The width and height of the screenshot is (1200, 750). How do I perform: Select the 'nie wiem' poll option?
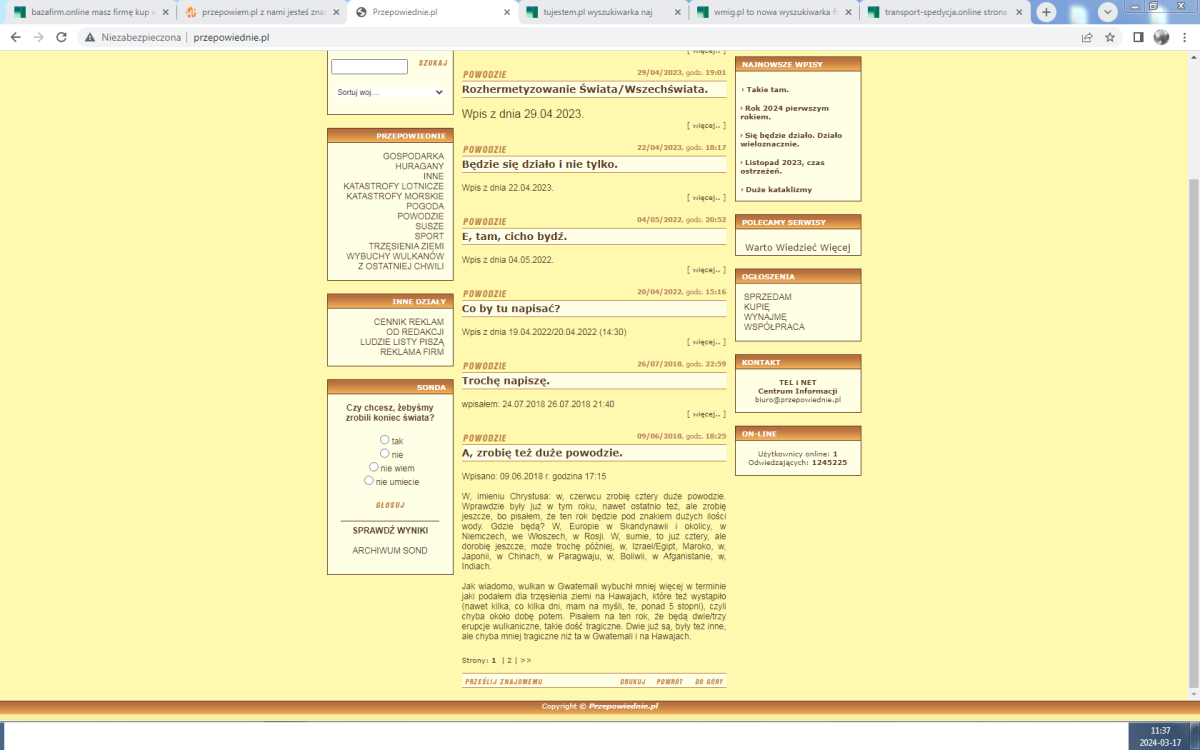coord(374,467)
